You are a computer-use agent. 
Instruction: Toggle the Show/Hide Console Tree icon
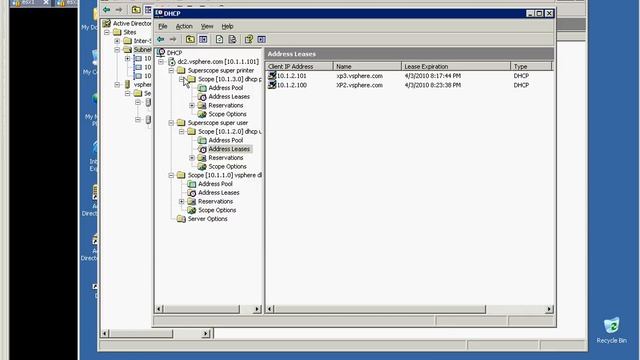pyautogui.click(x=203, y=39)
